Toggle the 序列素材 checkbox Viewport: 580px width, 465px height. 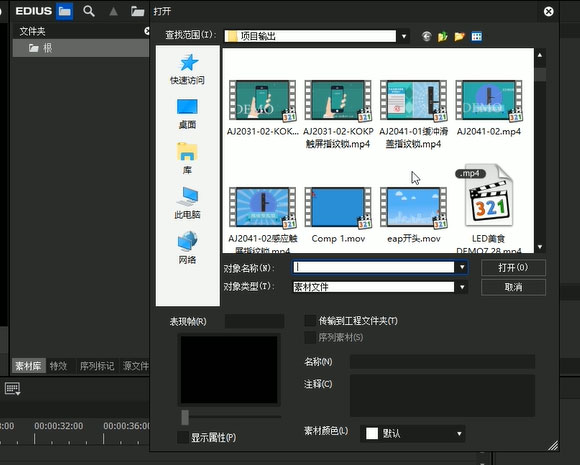click(x=310, y=337)
